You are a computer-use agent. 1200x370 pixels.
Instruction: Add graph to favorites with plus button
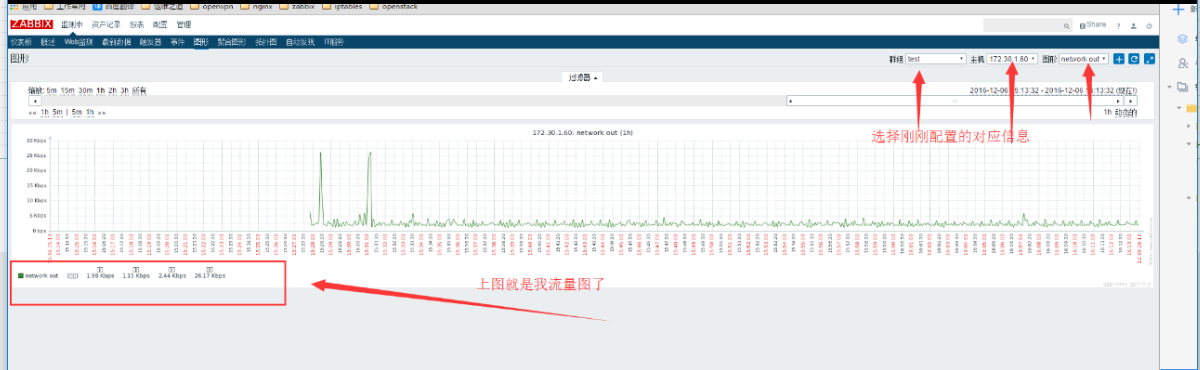(x=1119, y=59)
